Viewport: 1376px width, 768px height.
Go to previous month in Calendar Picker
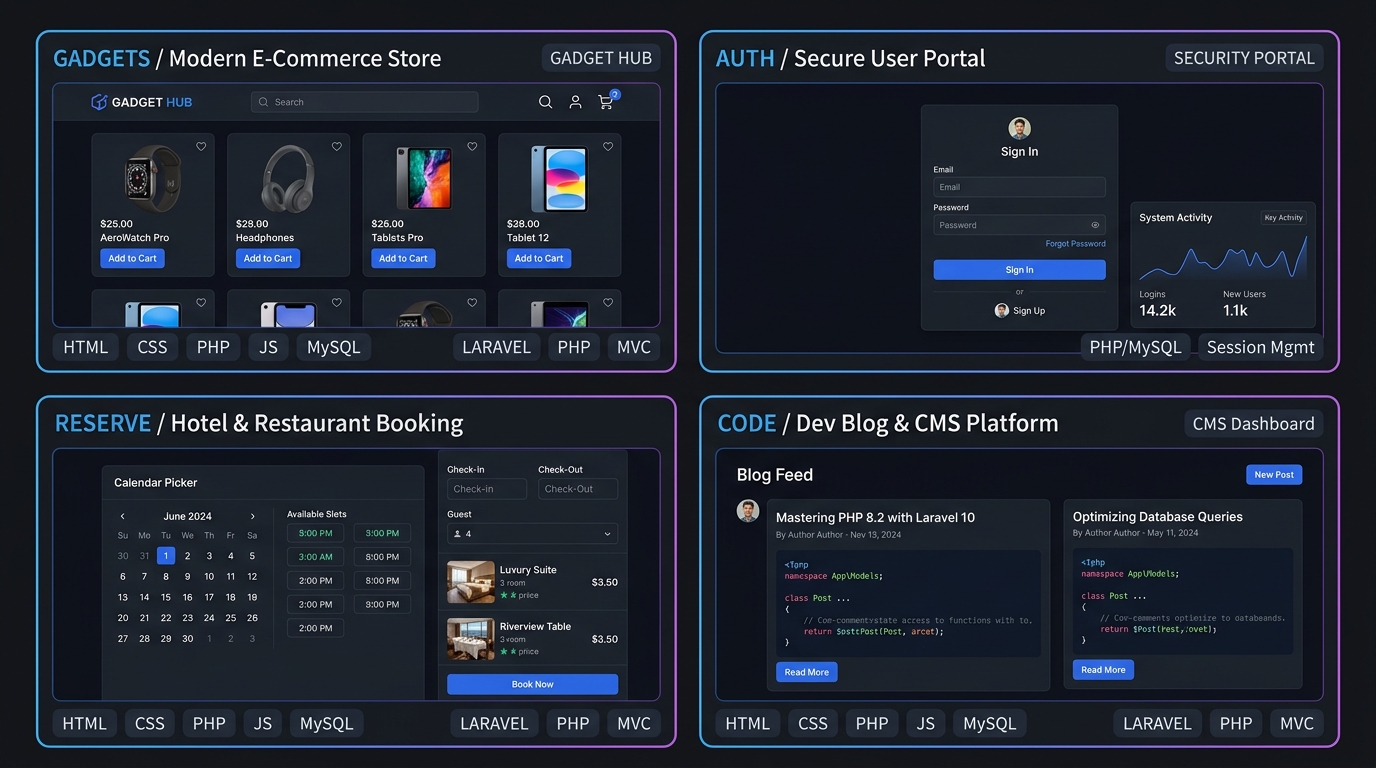click(x=123, y=517)
